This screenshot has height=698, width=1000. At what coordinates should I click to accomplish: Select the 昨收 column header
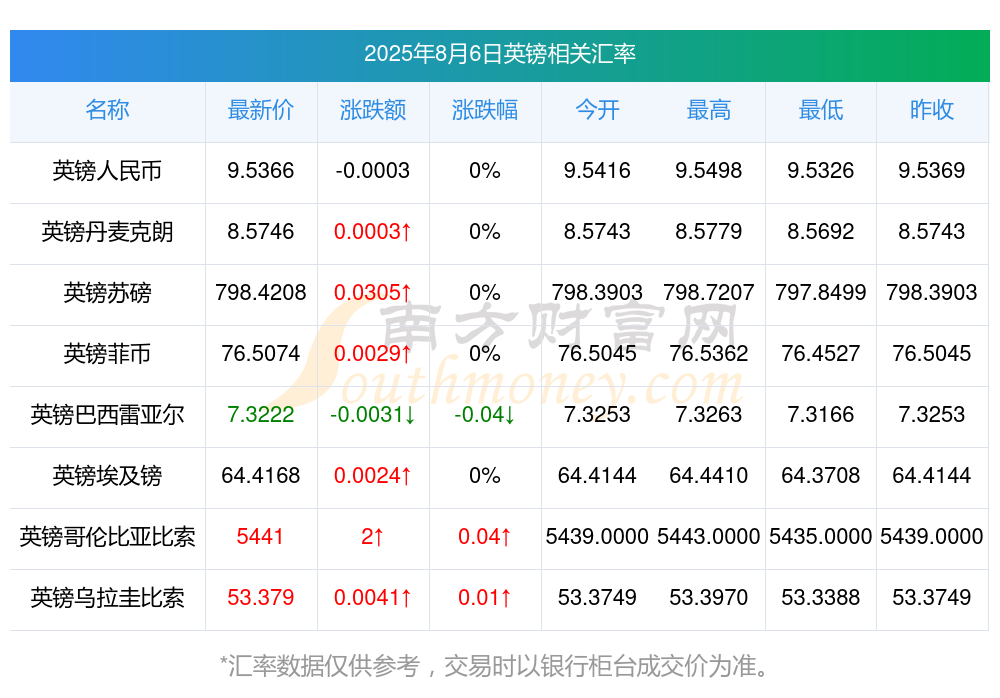tap(932, 110)
